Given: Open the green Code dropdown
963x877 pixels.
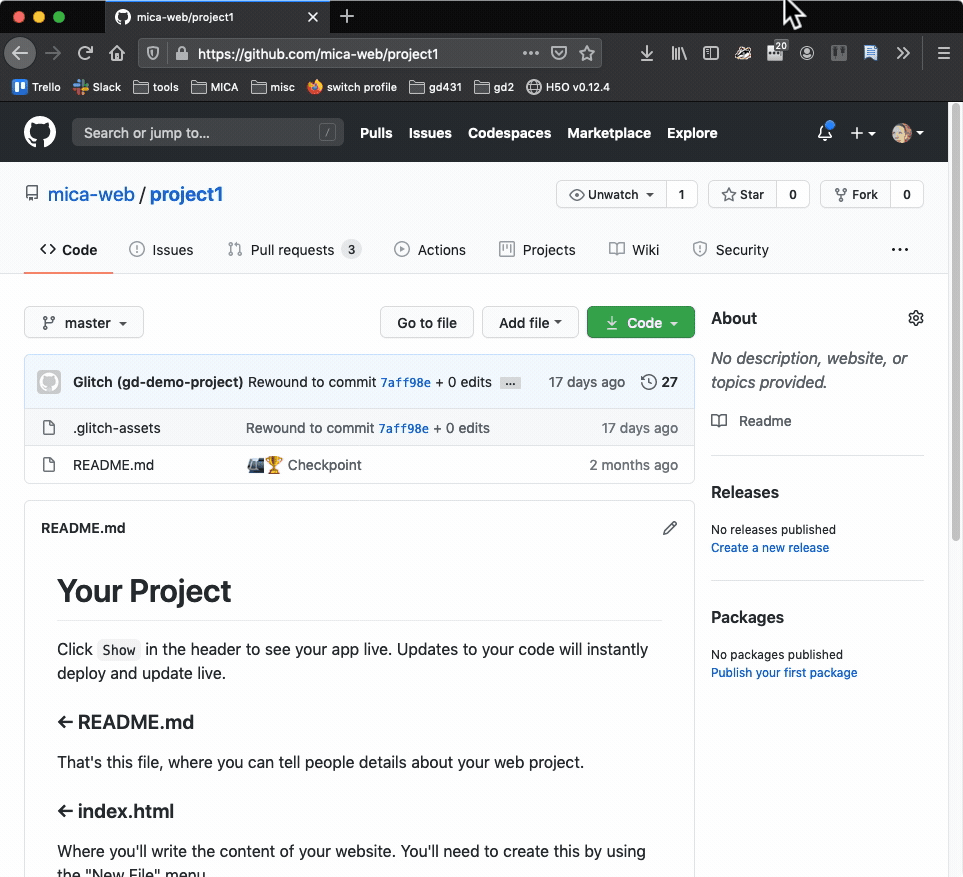Looking at the screenshot, I should pyautogui.click(x=640, y=322).
